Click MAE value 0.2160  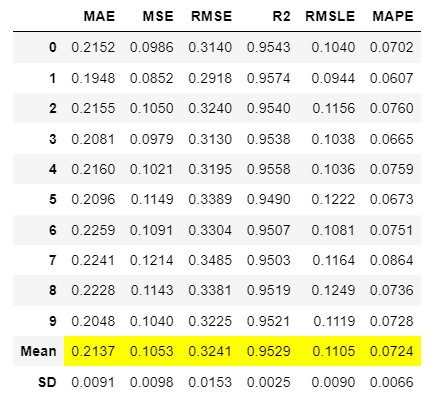(93, 169)
